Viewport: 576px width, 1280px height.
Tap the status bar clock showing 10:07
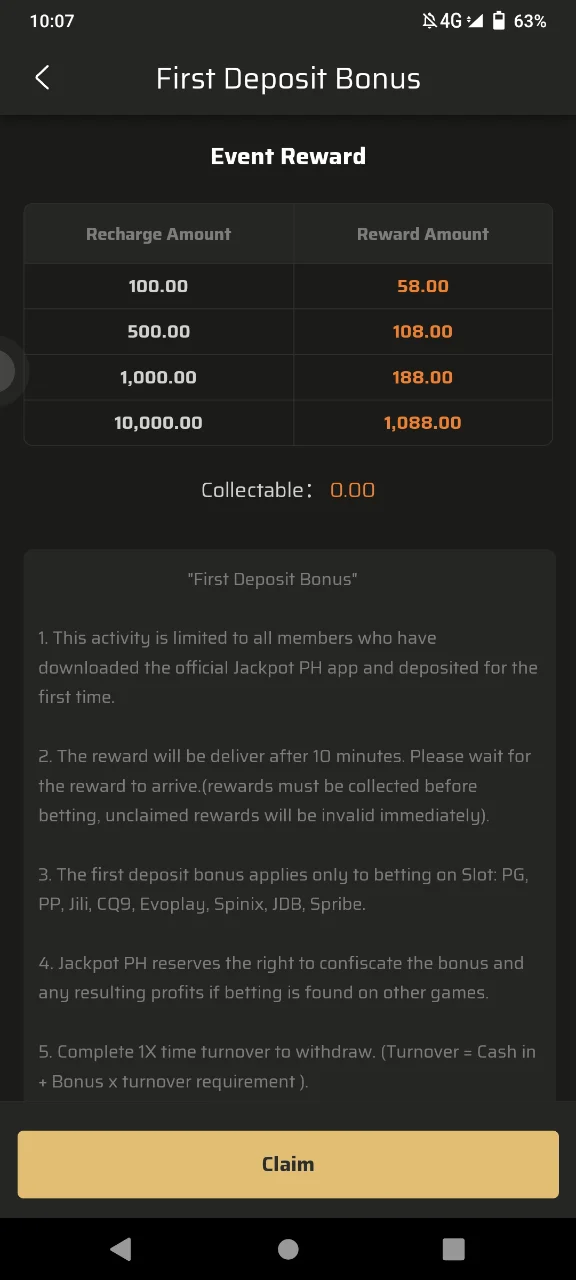coord(52,20)
